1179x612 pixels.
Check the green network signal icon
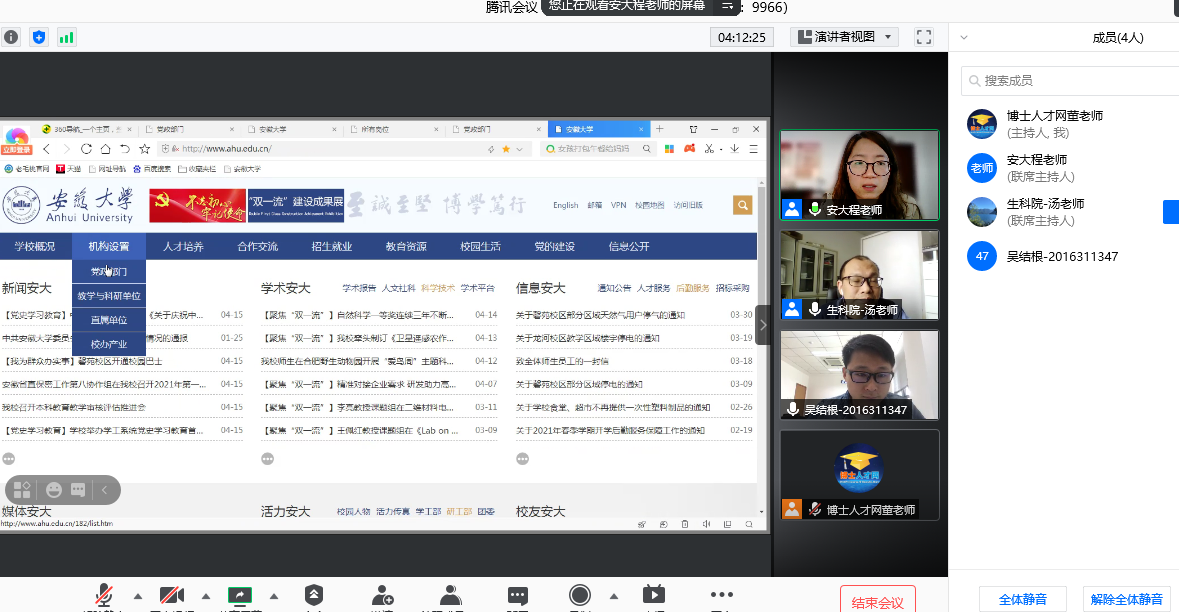pos(66,37)
